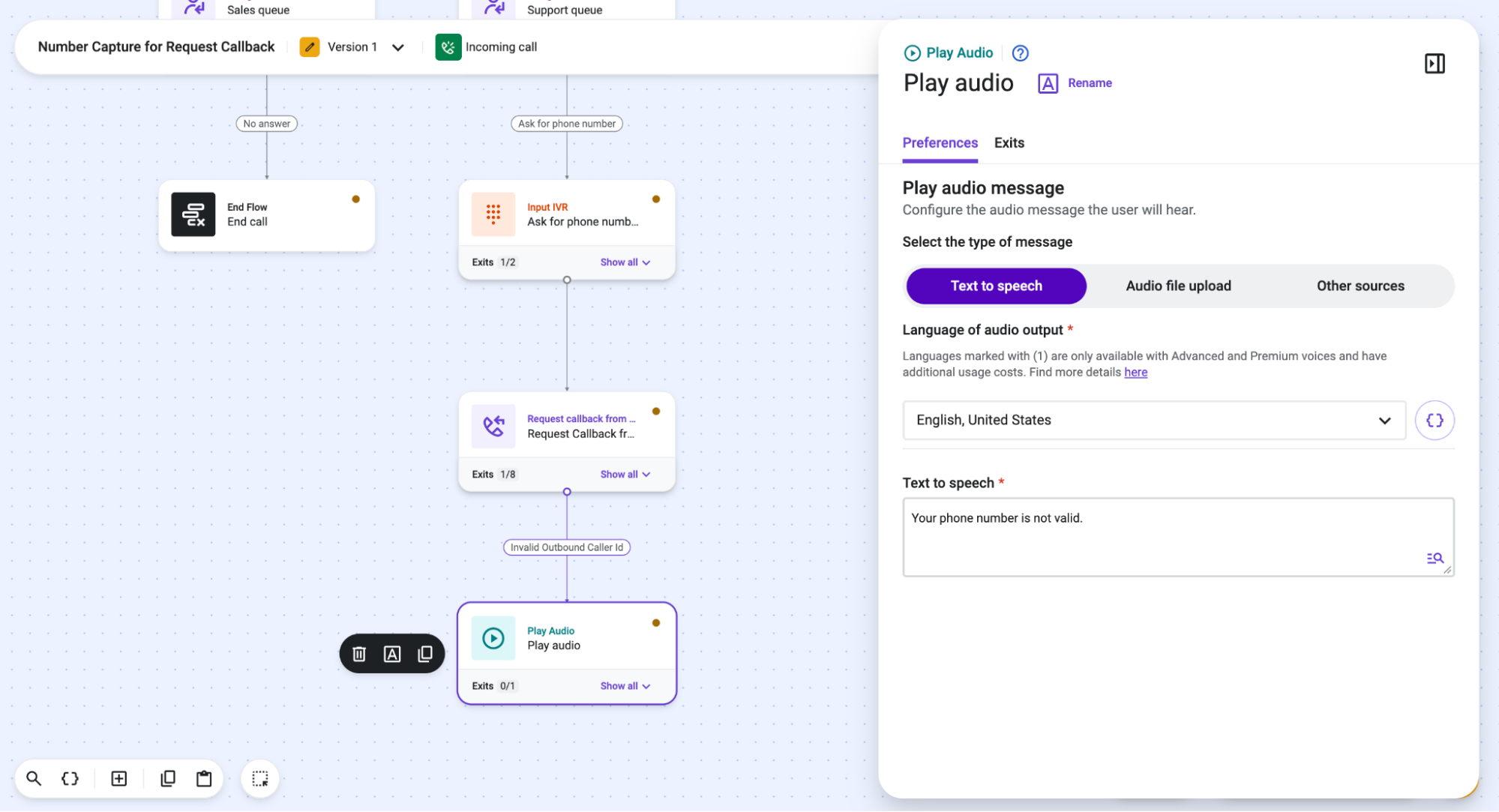Click the End Flow node icon
The height and width of the screenshot is (812, 1499).
tap(193, 214)
